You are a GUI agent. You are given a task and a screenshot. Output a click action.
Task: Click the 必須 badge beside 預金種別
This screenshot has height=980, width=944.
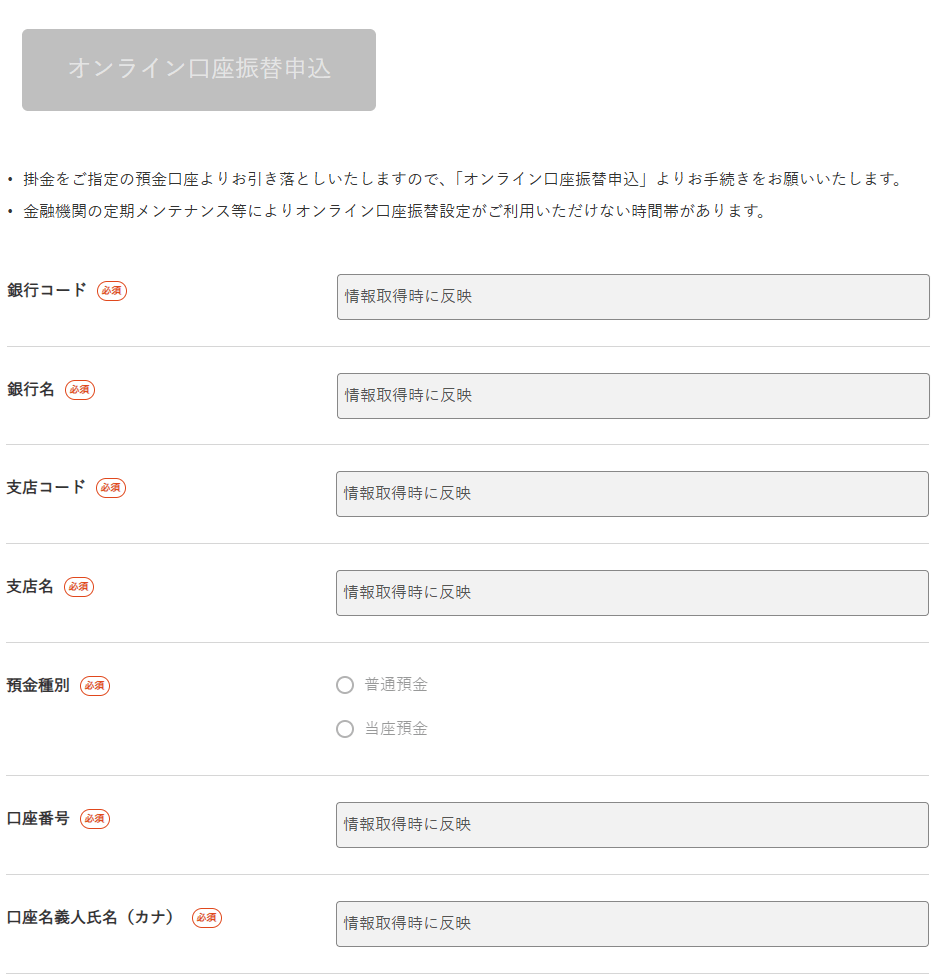tap(95, 686)
